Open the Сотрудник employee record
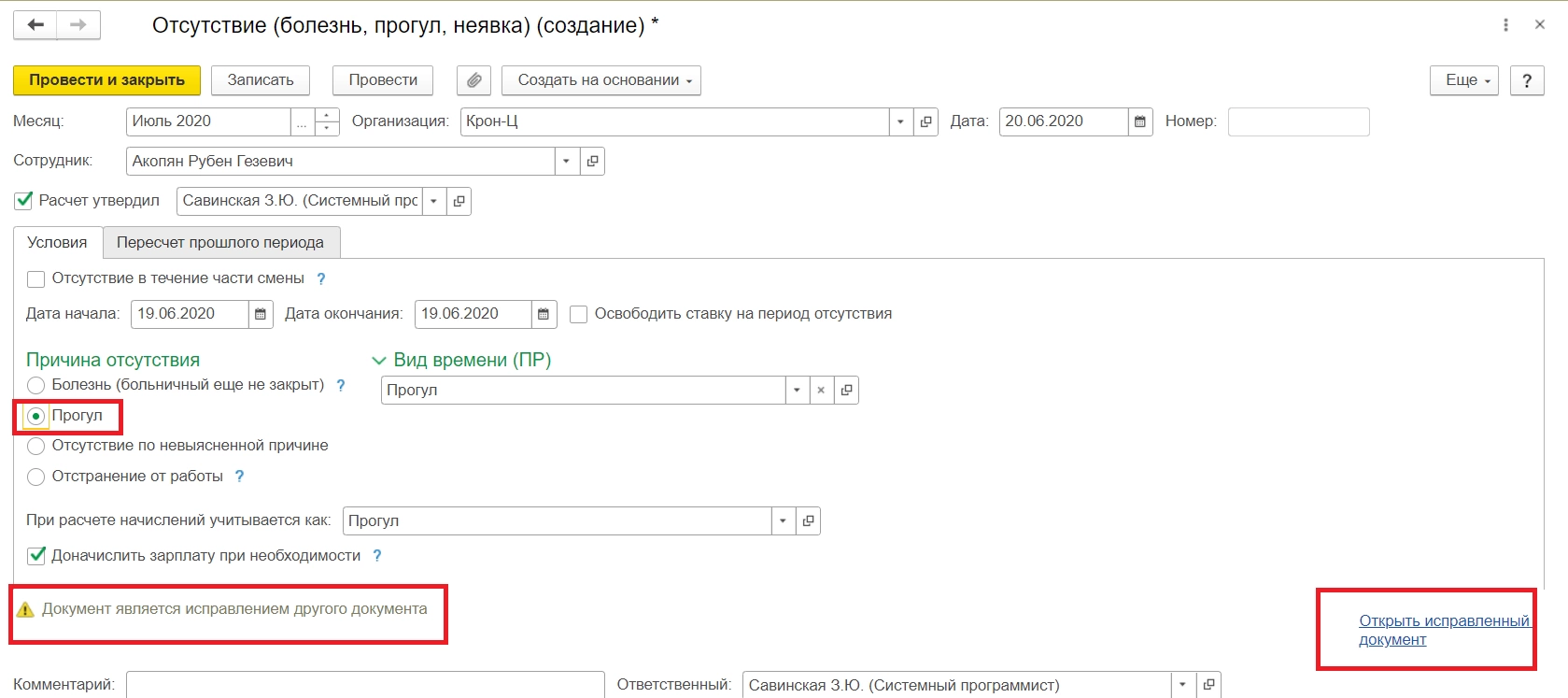The height and width of the screenshot is (698, 1568). coord(592,162)
